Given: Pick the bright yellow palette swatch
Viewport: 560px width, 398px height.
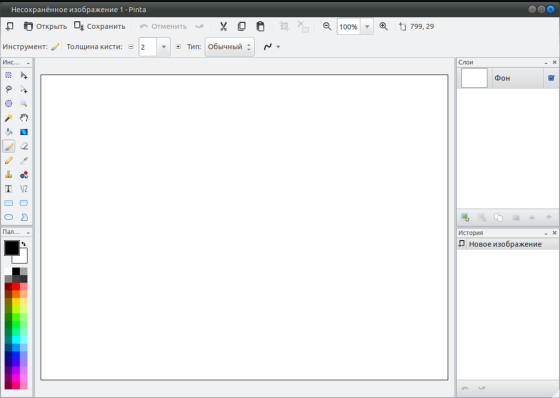Looking at the screenshot, I should pos(16,302).
